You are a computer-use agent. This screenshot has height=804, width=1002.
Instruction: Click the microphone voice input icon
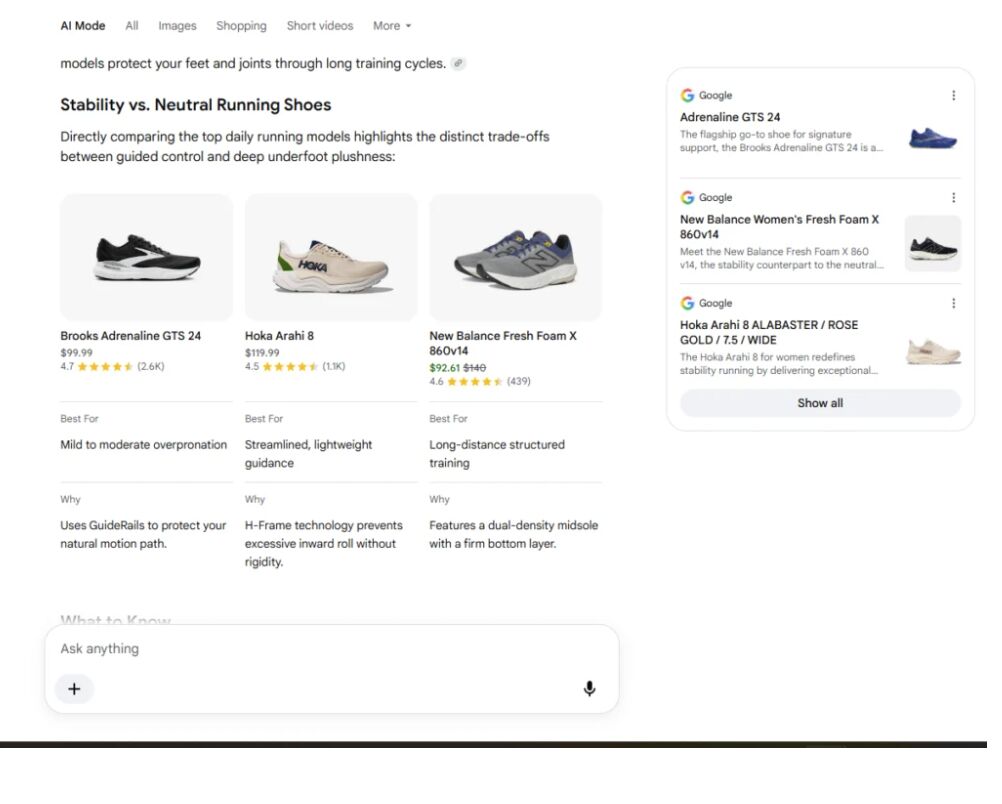pos(589,688)
